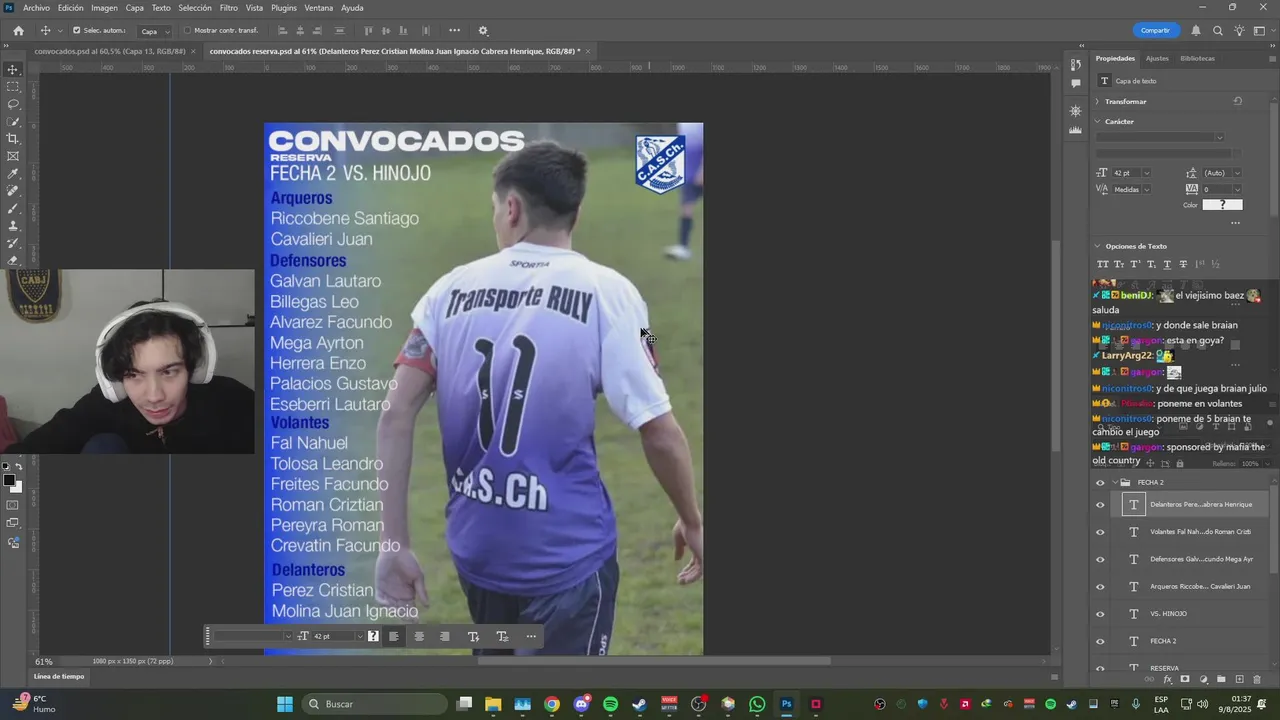1280x720 pixels.
Task: Open the (Auto) leading dropdown
Action: click(x=1237, y=173)
